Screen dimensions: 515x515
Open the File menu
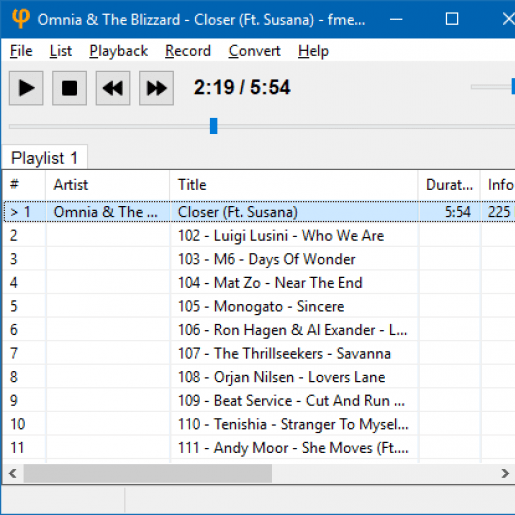click(21, 51)
